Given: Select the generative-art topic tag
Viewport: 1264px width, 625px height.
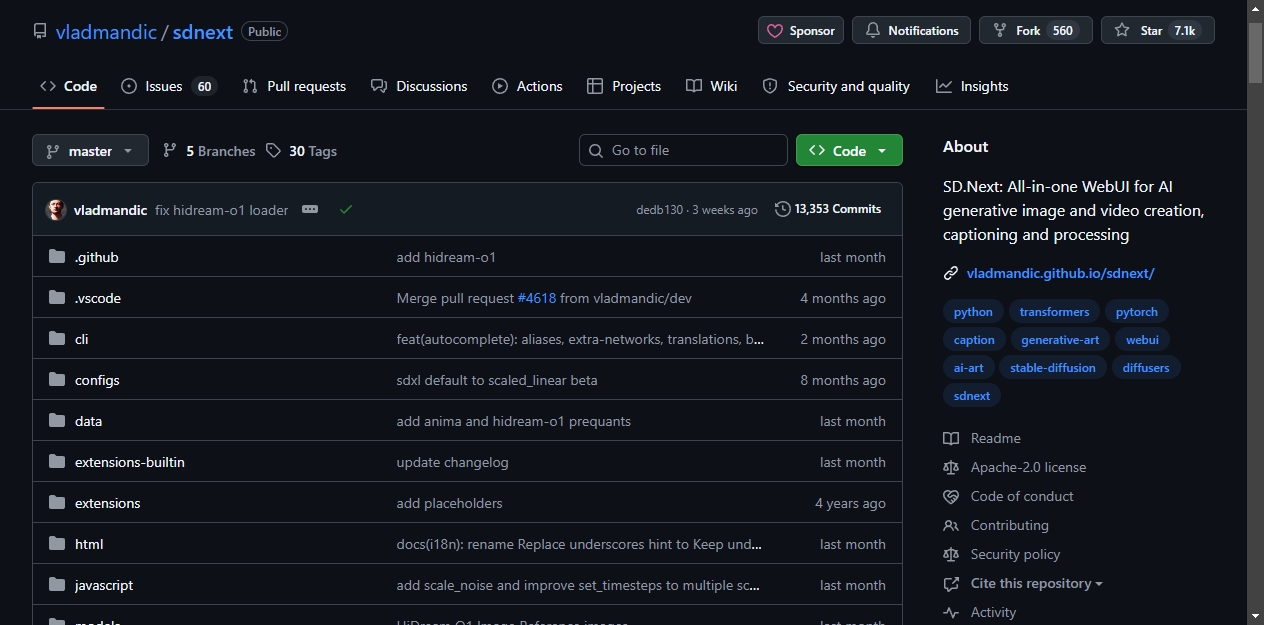Looking at the screenshot, I should coord(1060,340).
